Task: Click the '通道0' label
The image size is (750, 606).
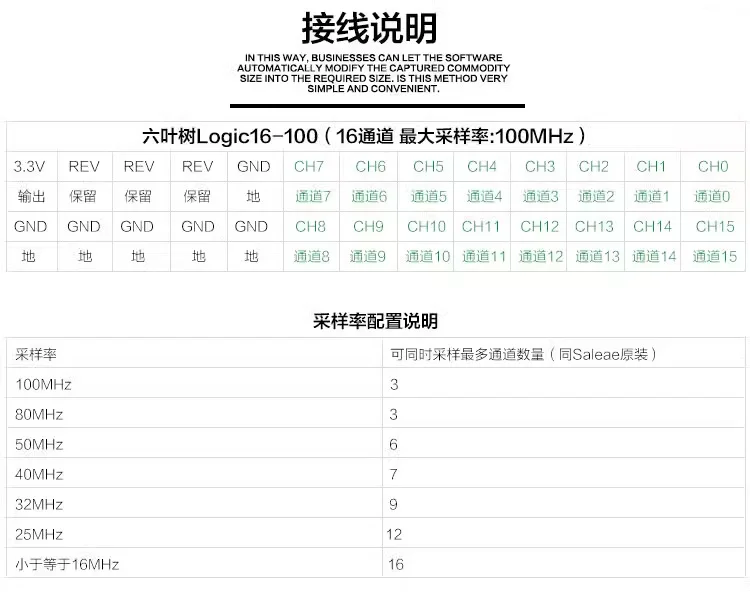Action: point(712,196)
